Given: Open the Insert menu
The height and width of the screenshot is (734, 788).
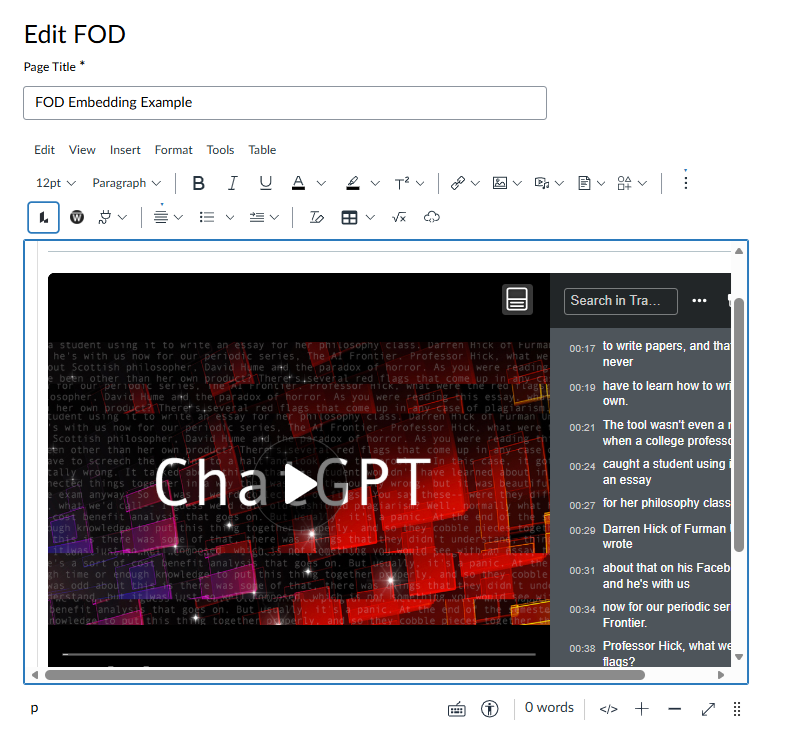Looking at the screenshot, I should [x=125, y=150].
